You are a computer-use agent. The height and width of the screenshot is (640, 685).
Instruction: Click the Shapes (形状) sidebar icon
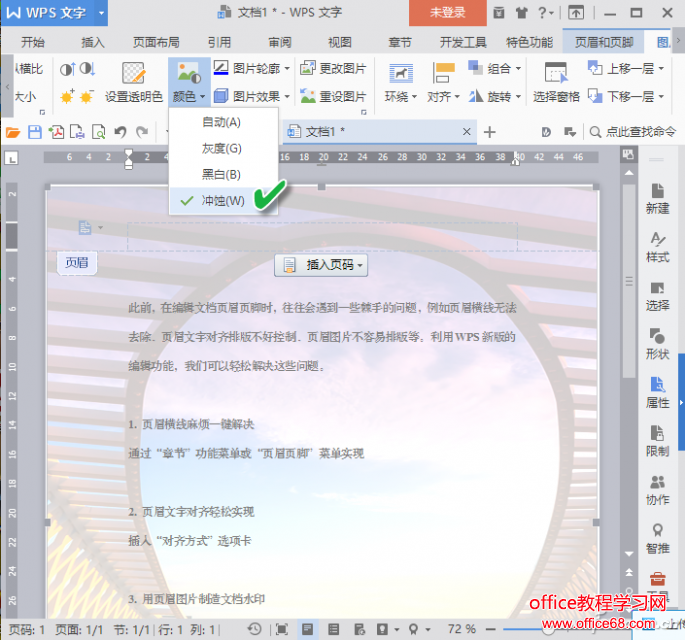pyautogui.click(x=657, y=344)
